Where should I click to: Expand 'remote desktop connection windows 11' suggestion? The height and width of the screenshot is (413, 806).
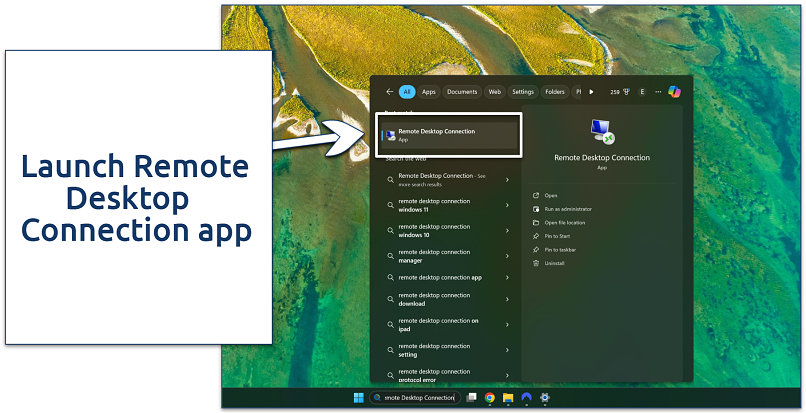pyautogui.click(x=507, y=206)
